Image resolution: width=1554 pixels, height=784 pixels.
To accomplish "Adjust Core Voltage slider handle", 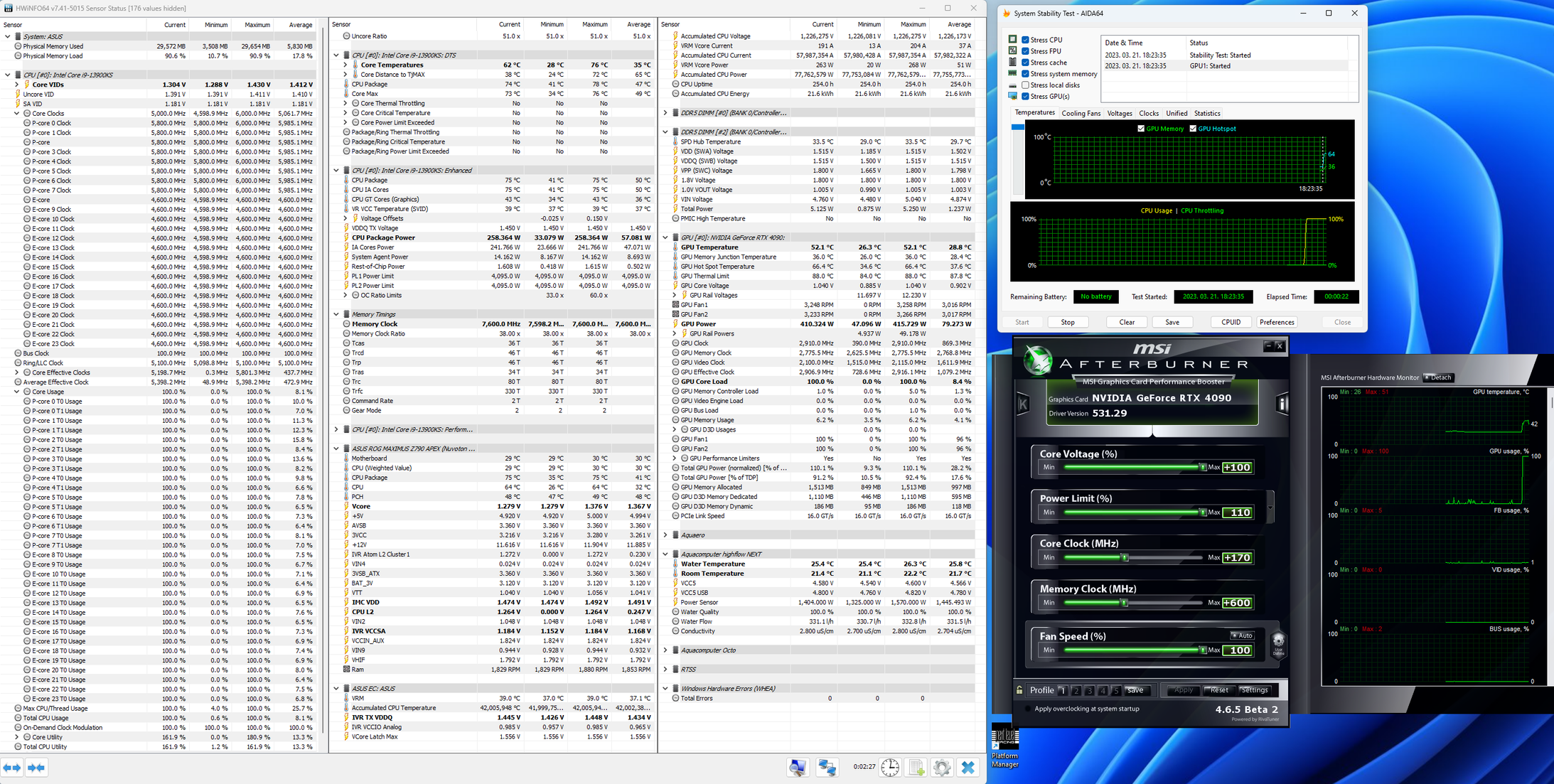I will click(1202, 468).
